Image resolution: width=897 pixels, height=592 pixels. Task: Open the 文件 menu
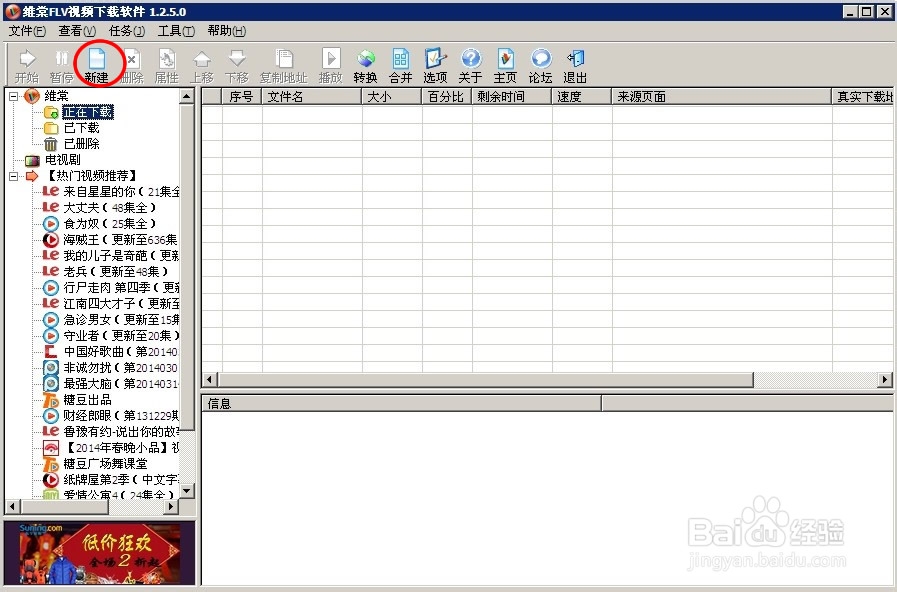(x=25, y=31)
